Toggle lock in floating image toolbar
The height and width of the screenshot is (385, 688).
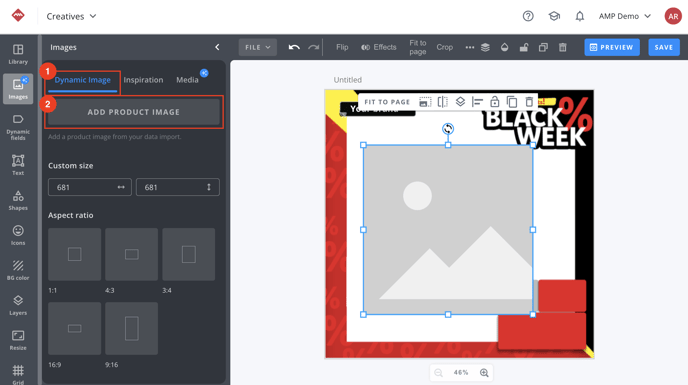pos(494,102)
